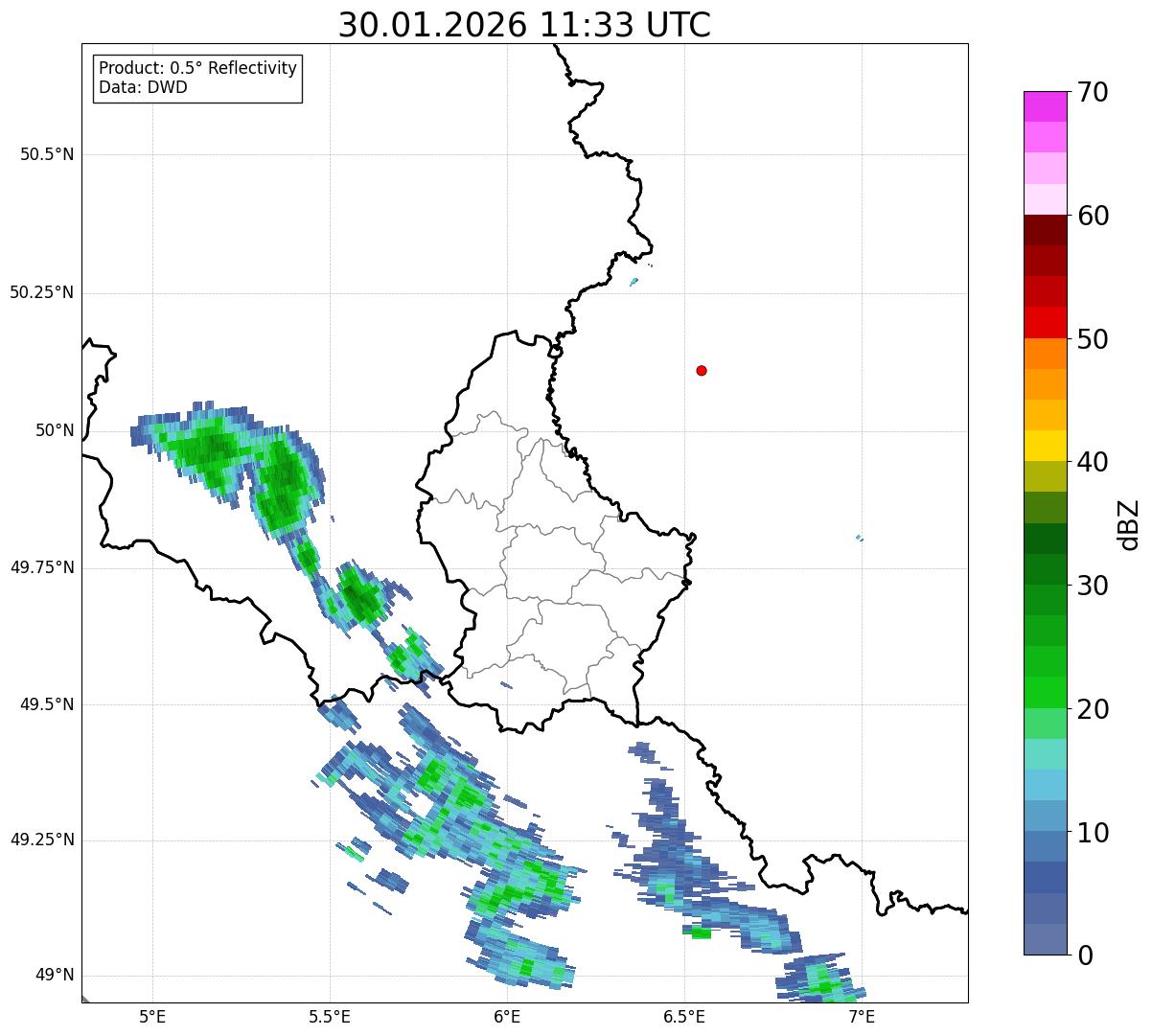This screenshot has width=1152, height=1036.
Task: Click the colorbar tick label '30'
Action: pyautogui.click(x=1093, y=586)
